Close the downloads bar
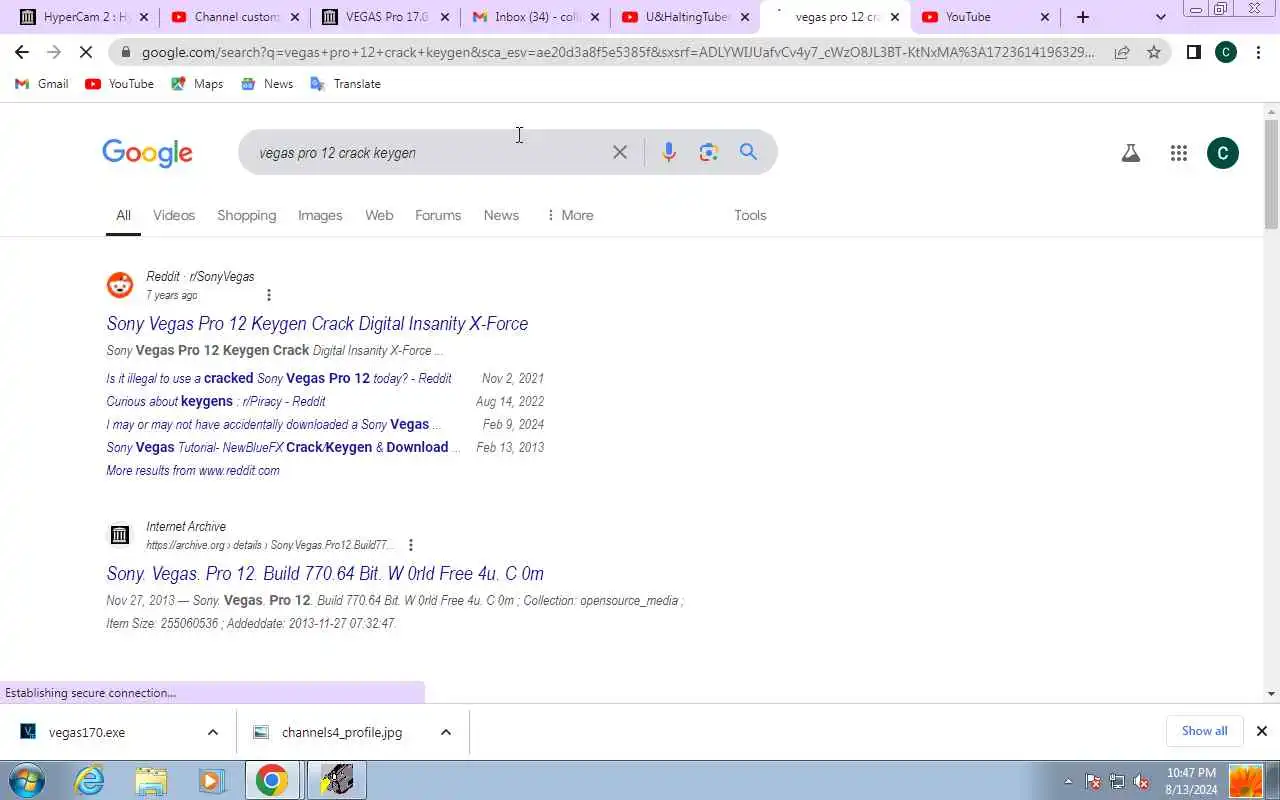 point(1261,731)
